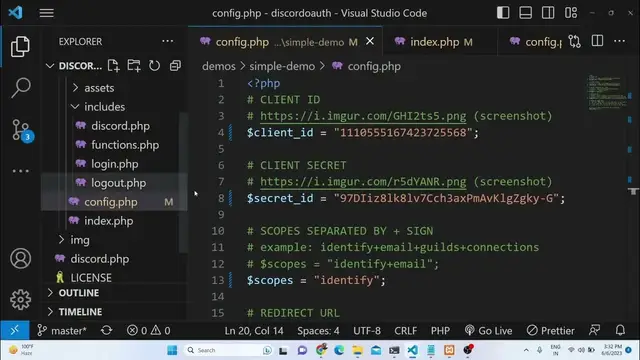Open Source Control view with 3 changes

(x=21, y=130)
